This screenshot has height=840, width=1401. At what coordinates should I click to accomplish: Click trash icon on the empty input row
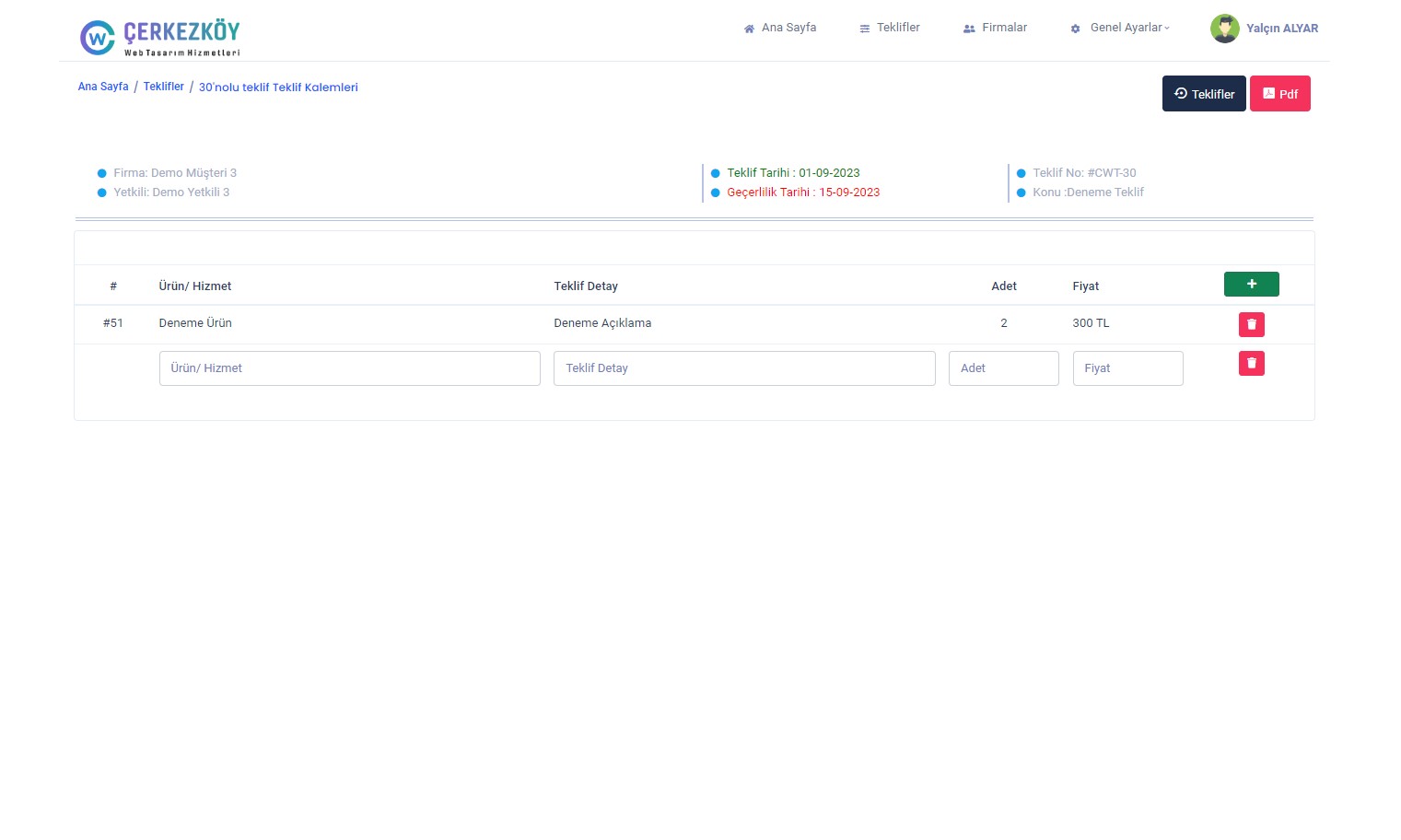pyautogui.click(x=1251, y=364)
